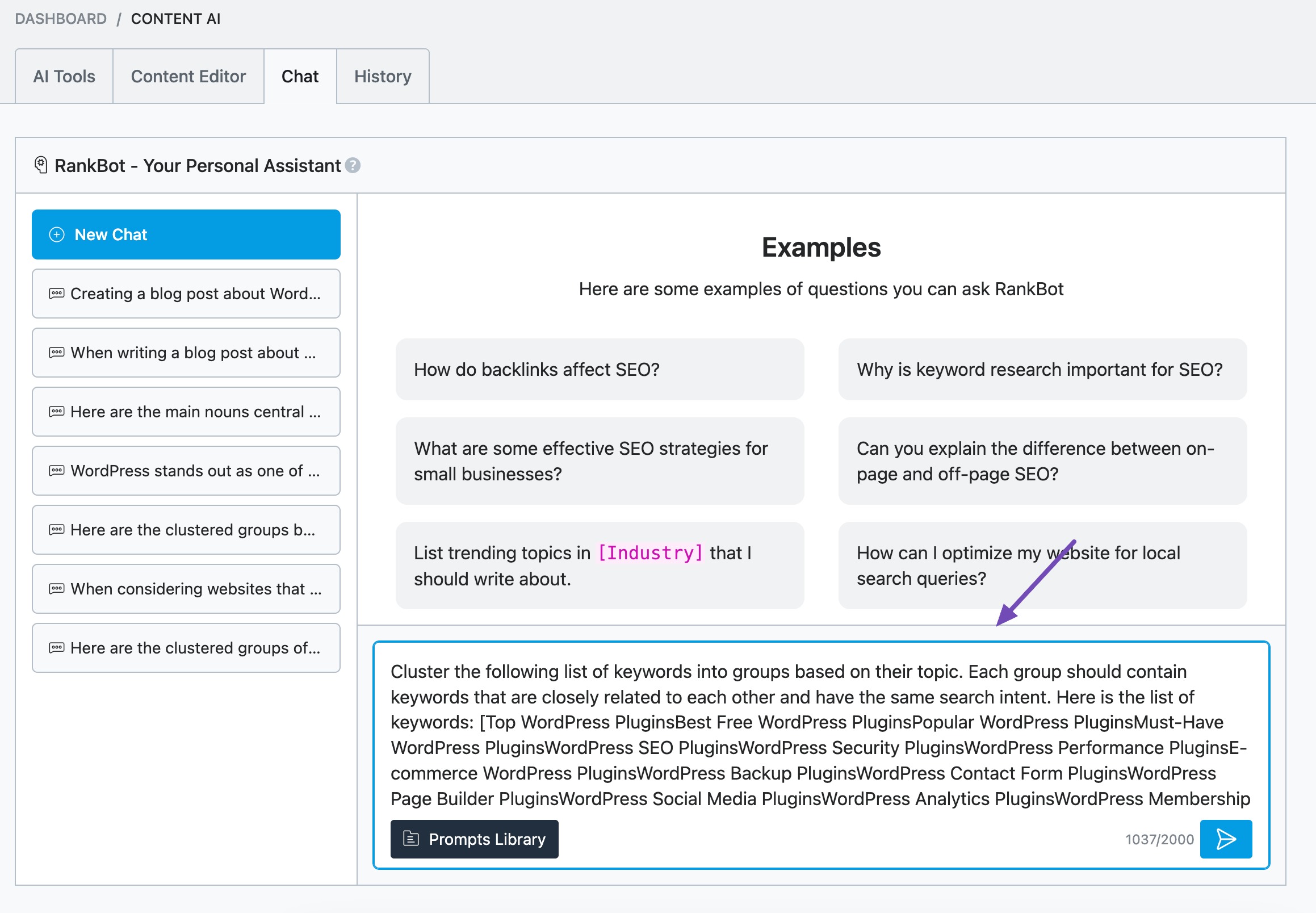Start a New Chat
The width and height of the screenshot is (1316, 913).
186,234
